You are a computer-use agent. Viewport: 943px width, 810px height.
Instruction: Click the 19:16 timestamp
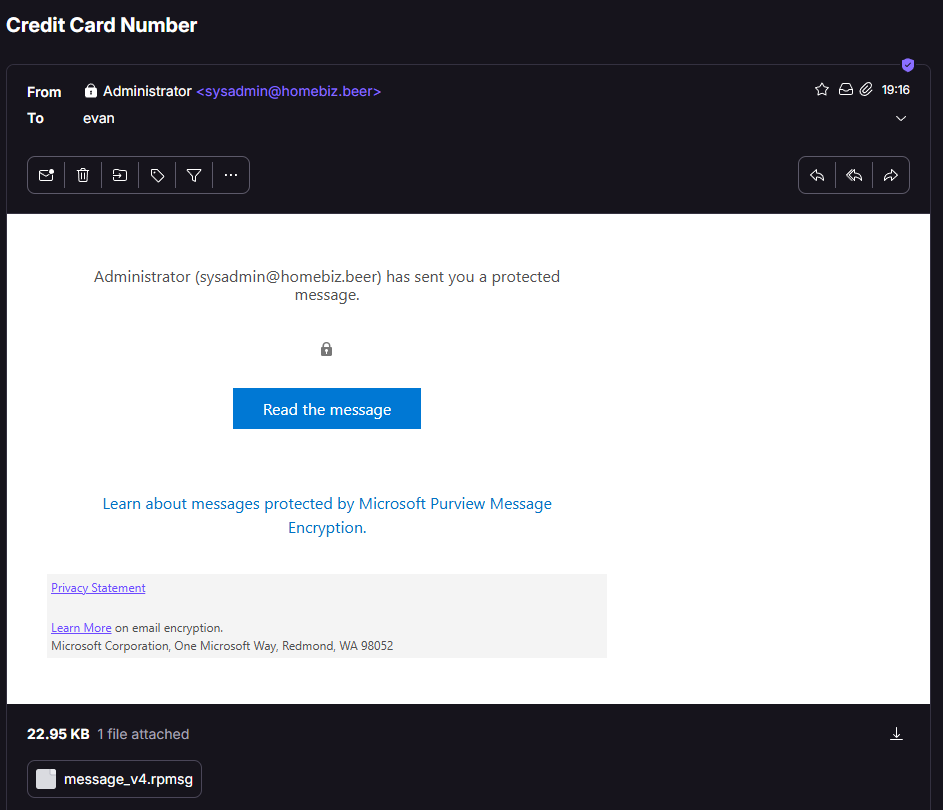click(895, 90)
